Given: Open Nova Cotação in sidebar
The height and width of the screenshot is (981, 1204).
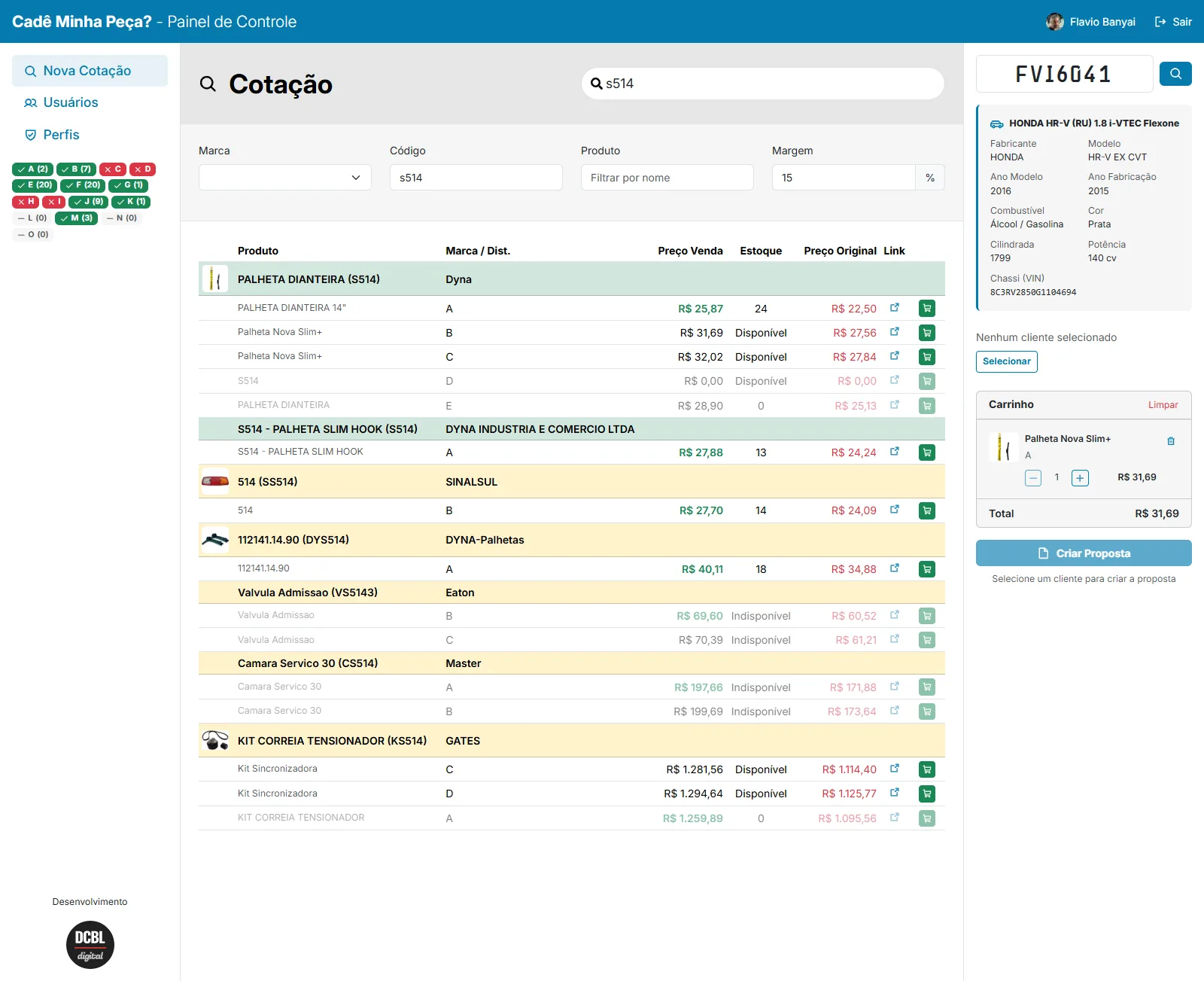Looking at the screenshot, I should [90, 71].
